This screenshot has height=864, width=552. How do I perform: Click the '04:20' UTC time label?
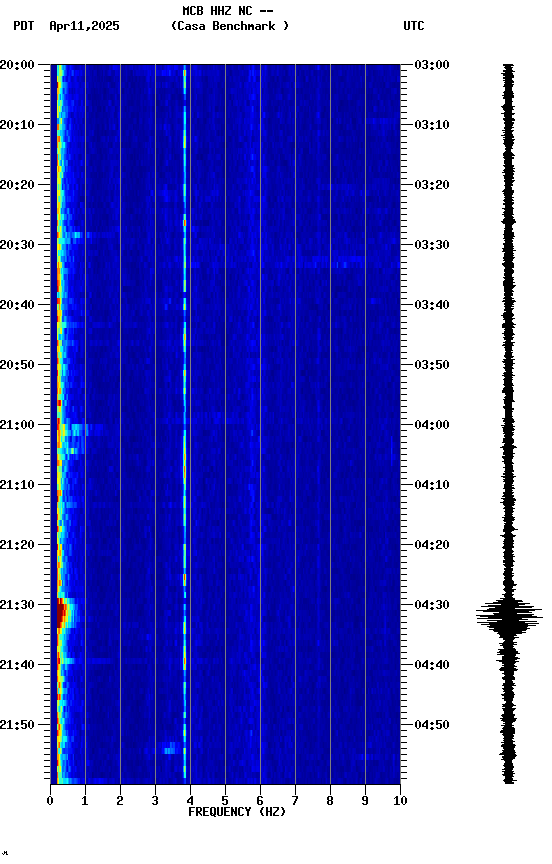point(432,545)
